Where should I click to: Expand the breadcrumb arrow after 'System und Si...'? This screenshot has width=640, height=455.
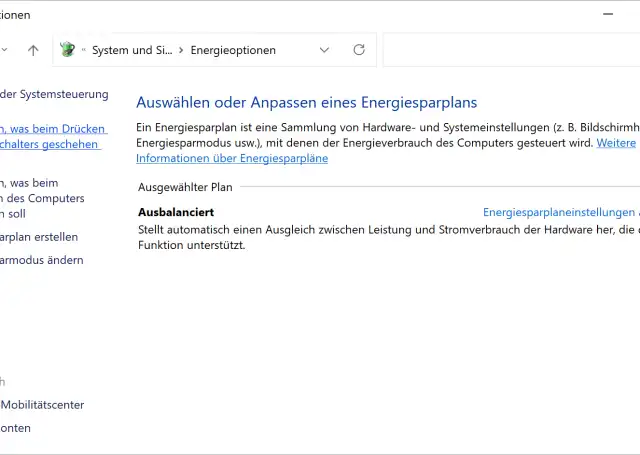pos(181,50)
